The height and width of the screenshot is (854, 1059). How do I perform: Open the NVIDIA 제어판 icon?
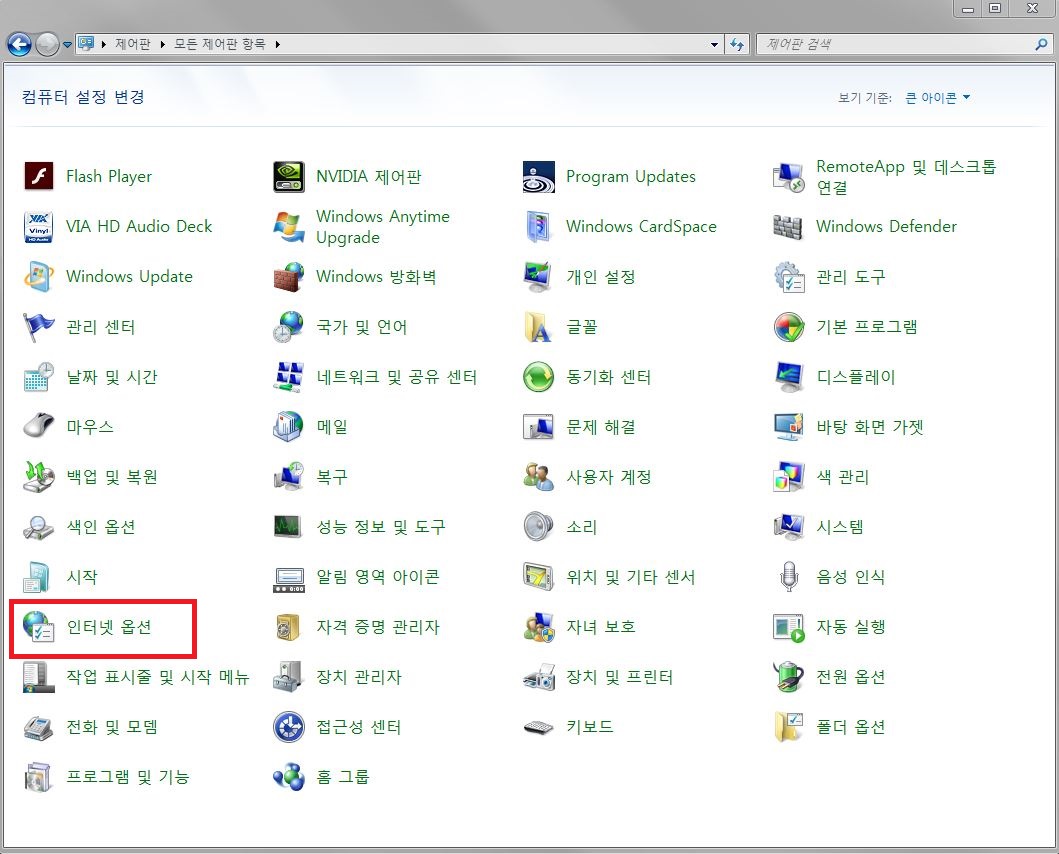(288, 176)
